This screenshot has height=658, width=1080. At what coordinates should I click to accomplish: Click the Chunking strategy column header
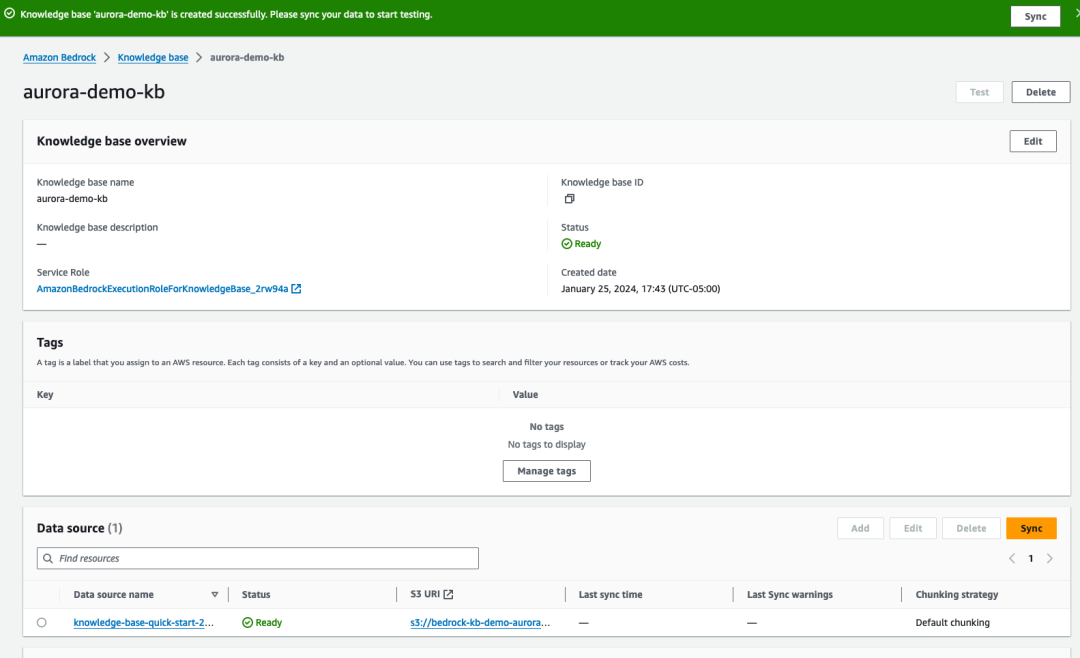click(957, 595)
